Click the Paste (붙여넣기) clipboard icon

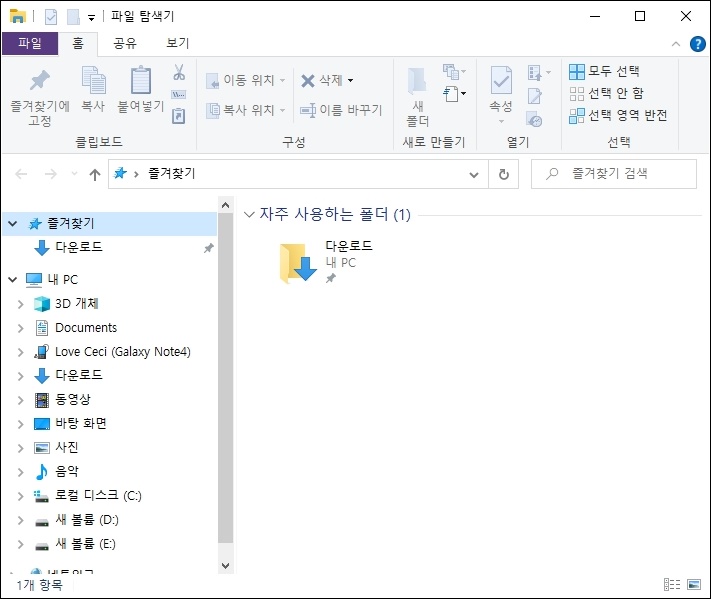click(x=141, y=81)
